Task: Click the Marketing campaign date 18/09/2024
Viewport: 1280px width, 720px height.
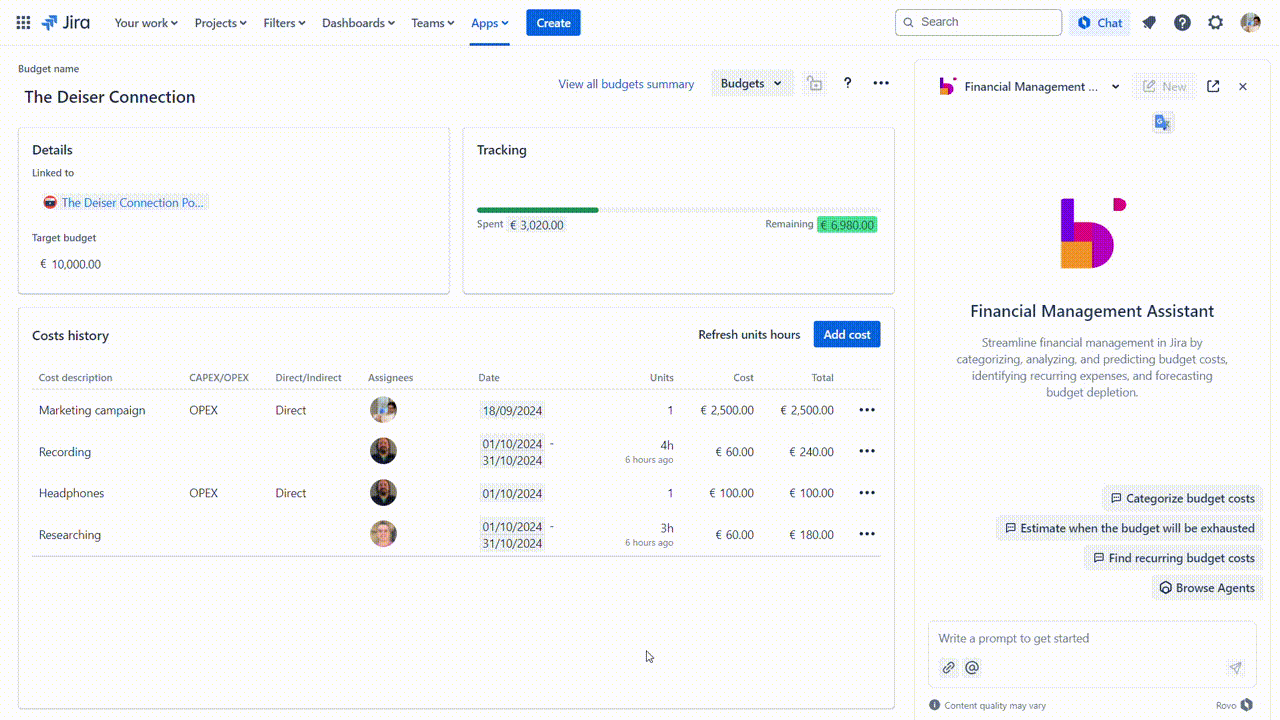Action: 512,410
